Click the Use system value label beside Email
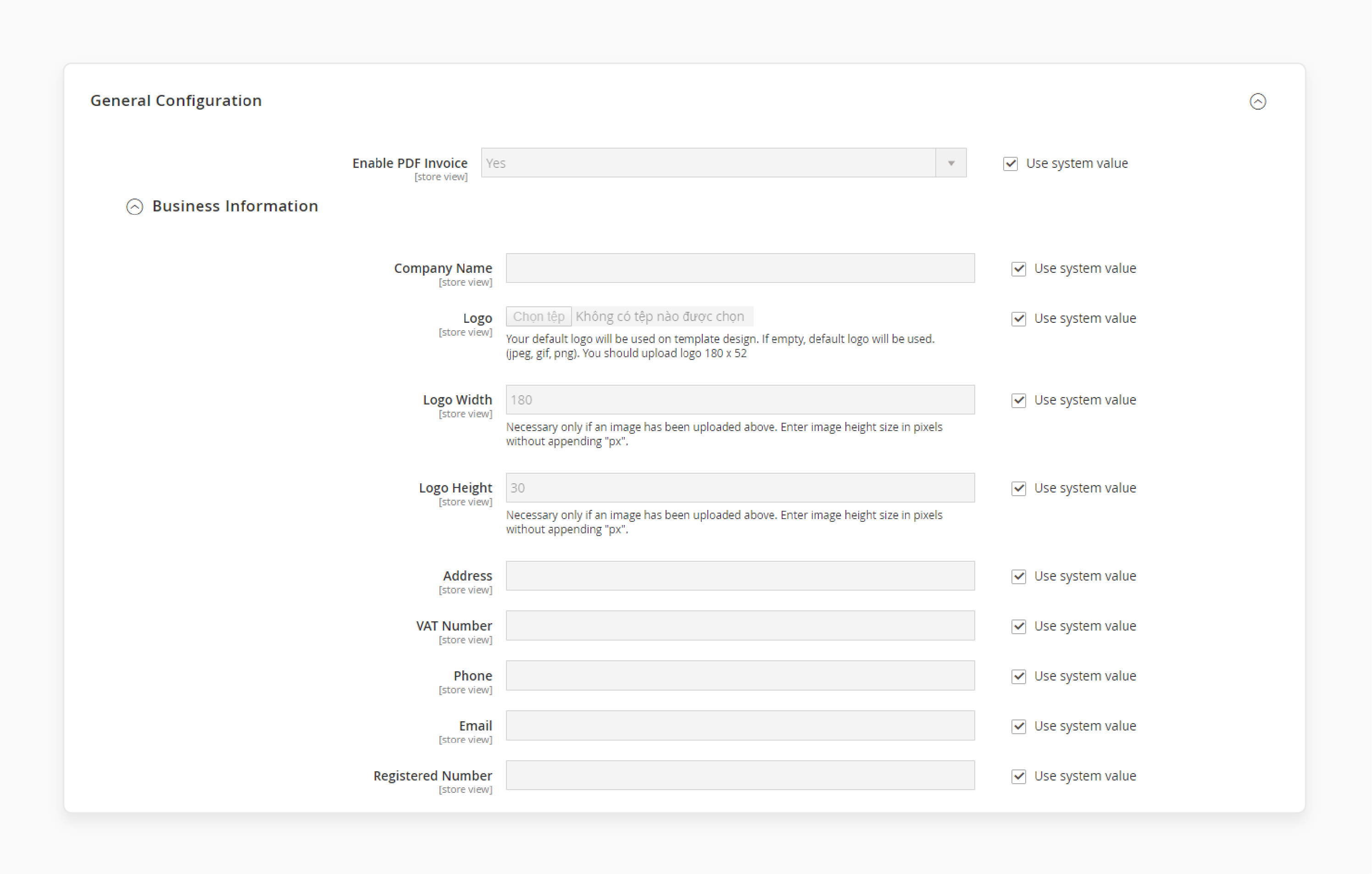The width and height of the screenshot is (1372, 874). point(1085,726)
